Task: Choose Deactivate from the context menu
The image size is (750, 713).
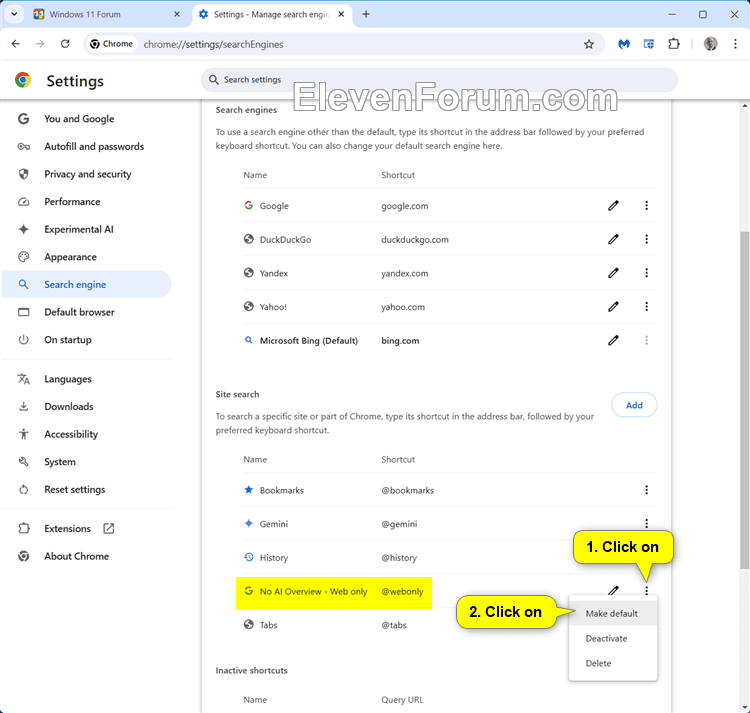Action: [613, 638]
